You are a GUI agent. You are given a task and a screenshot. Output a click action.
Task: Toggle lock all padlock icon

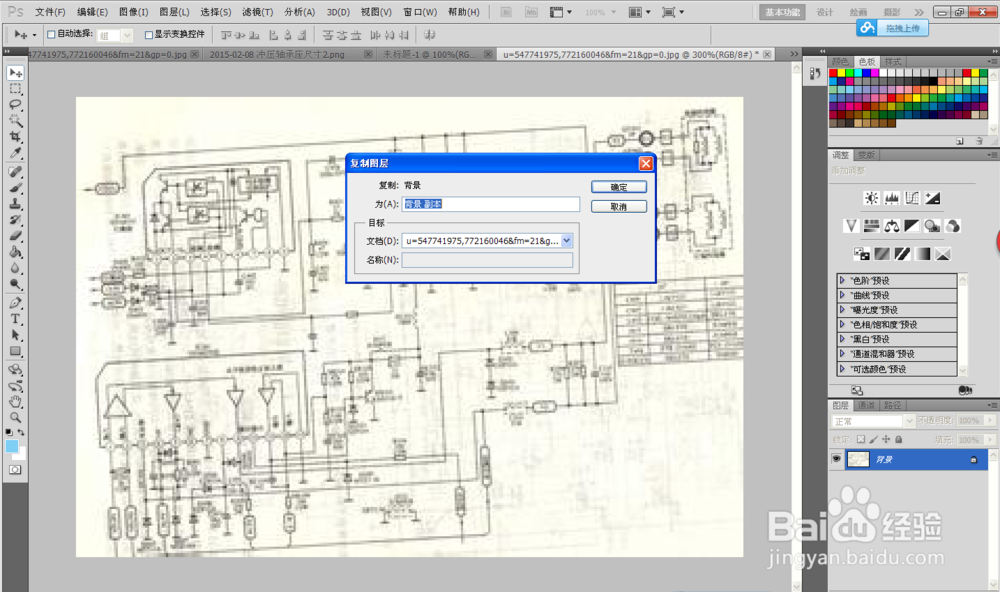pos(899,440)
